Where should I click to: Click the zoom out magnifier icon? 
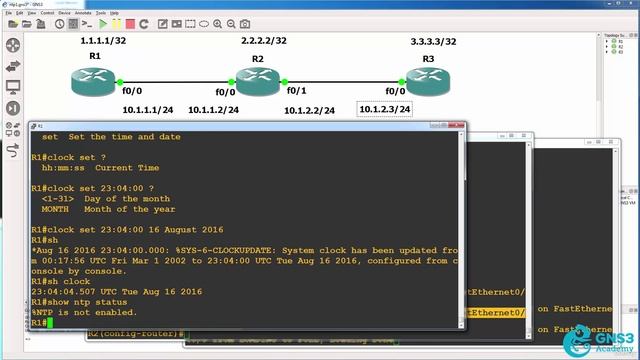231,24
